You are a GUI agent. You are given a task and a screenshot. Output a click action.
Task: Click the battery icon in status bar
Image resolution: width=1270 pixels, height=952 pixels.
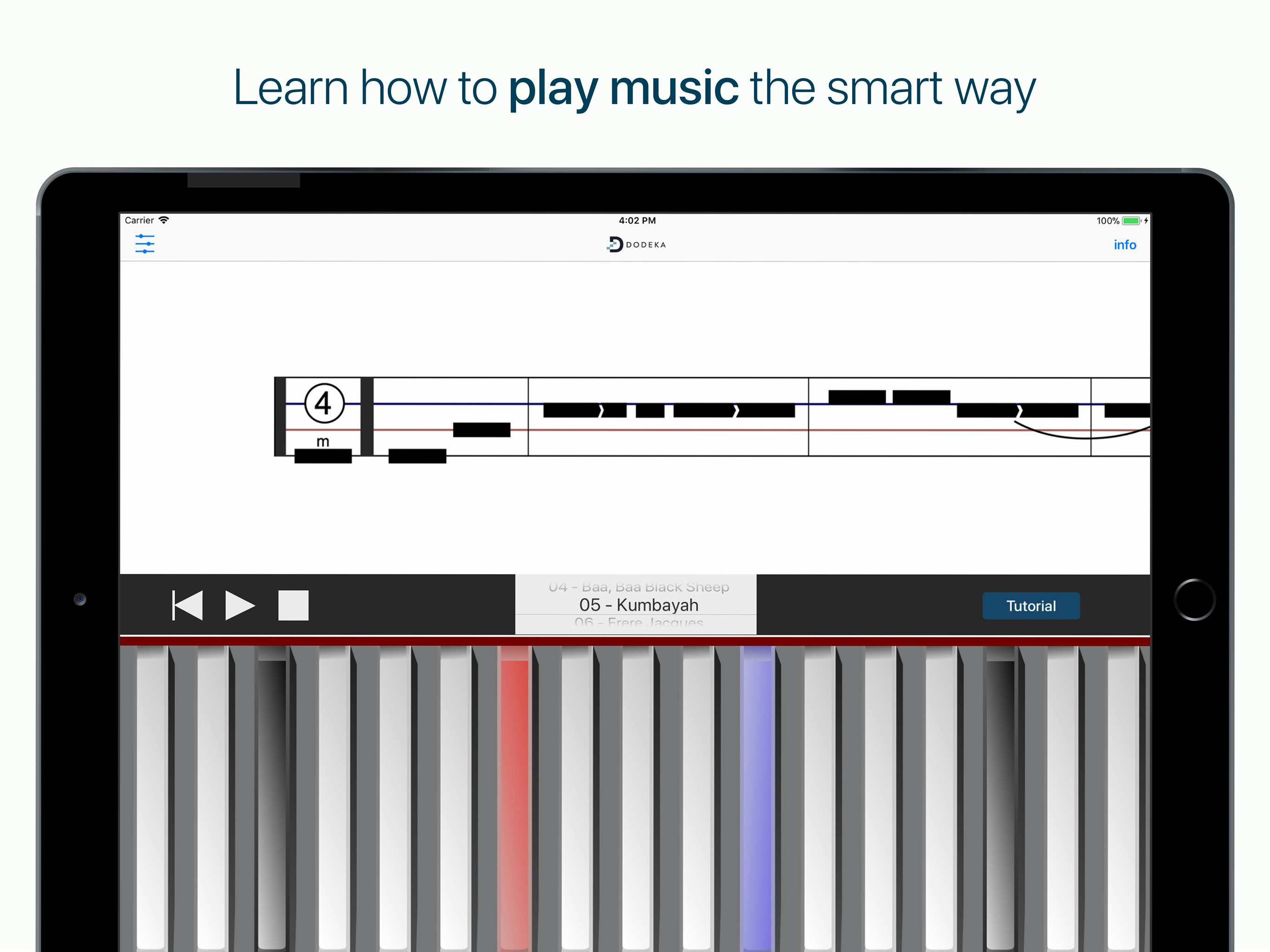pyautogui.click(x=1131, y=221)
